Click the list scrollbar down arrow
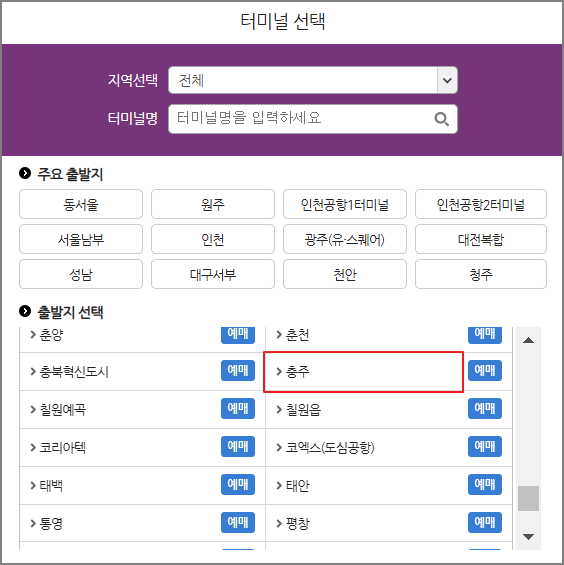Image resolution: width=564 pixels, height=565 pixels. pos(528,537)
